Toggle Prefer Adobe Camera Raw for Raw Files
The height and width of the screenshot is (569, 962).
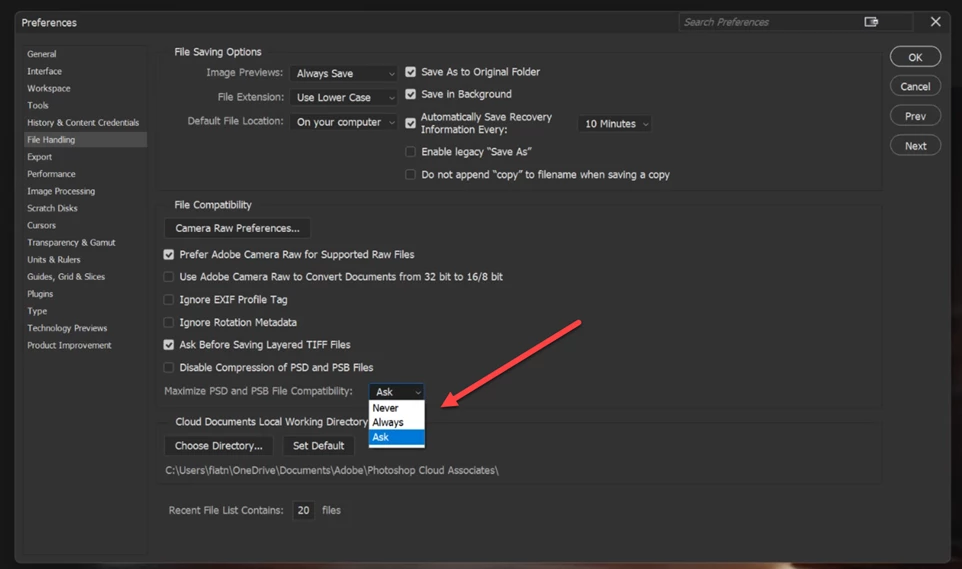click(x=169, y=254)
